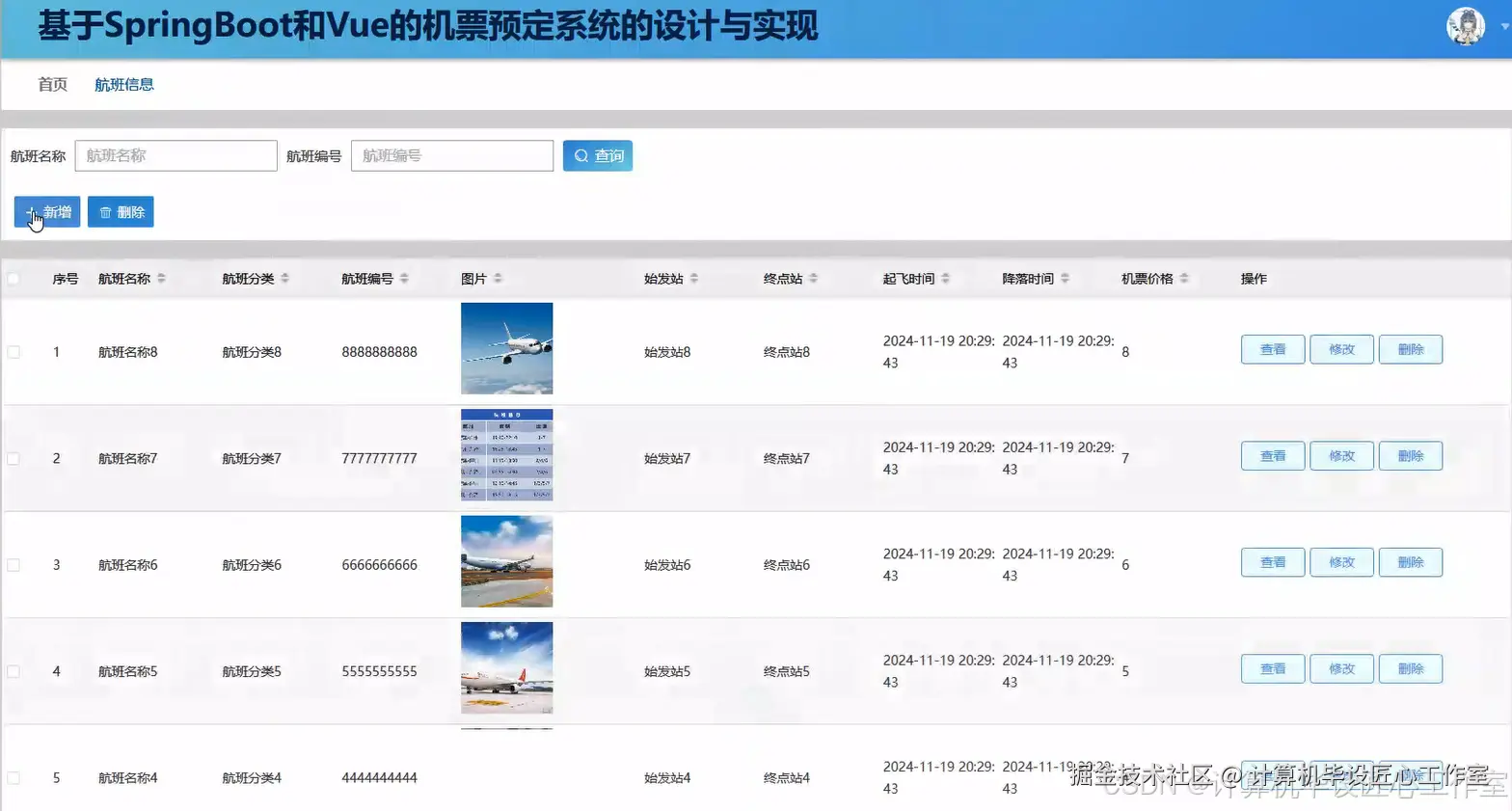Viewport: 1512px width, 811px height.
Task: Sort by 航班名称 column arrows
Action: [161, 279]
